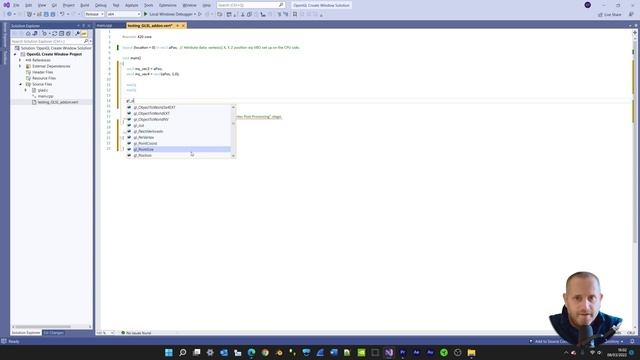
Task: Collapse the OpenGL Create Window Project node
Action: [x=15, y=54]
